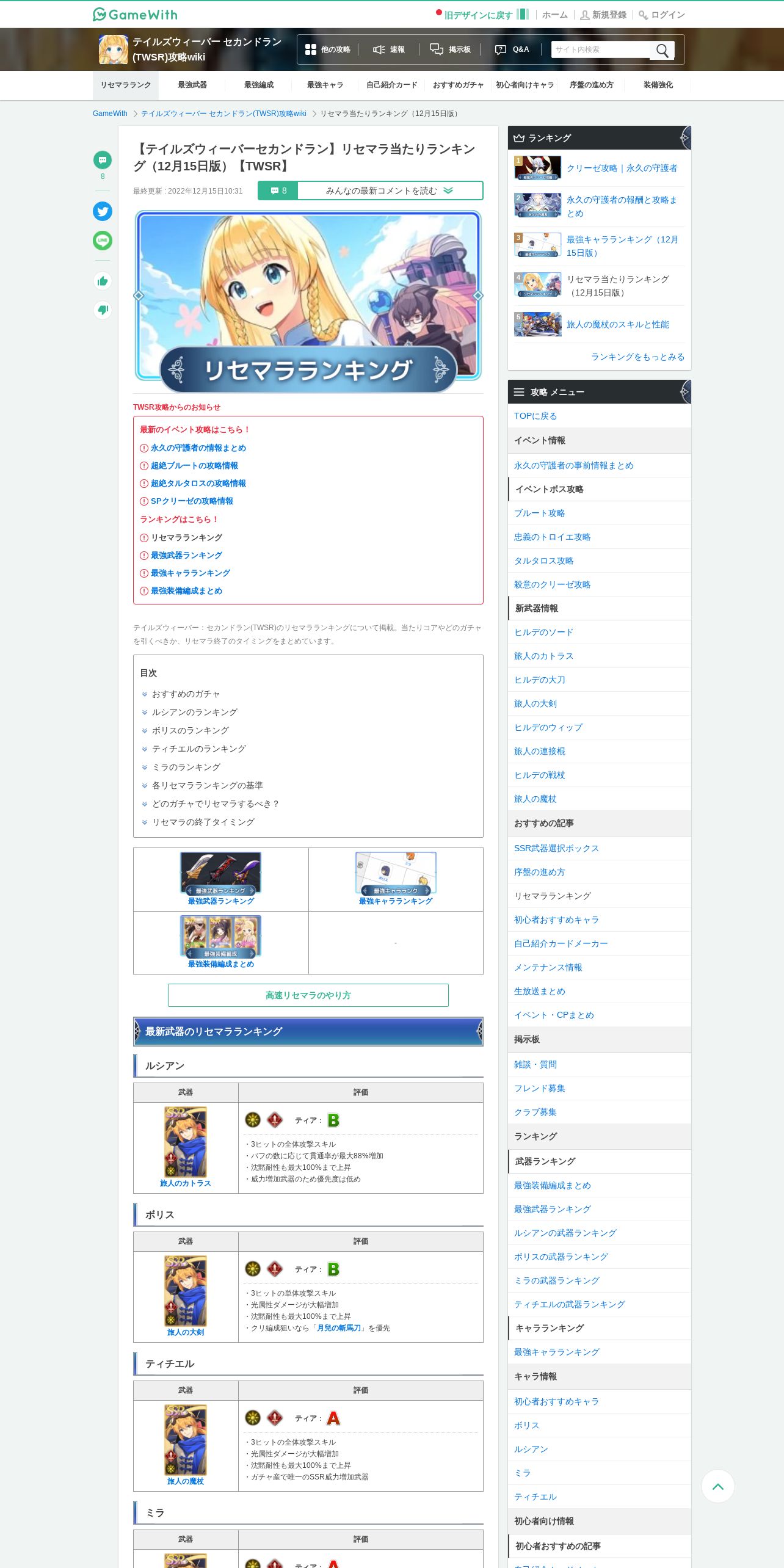This screenshot has width=784, height=1568.
Task: Expand みんなの最新コメントを読む button
Action: click(x=390, y=191)
